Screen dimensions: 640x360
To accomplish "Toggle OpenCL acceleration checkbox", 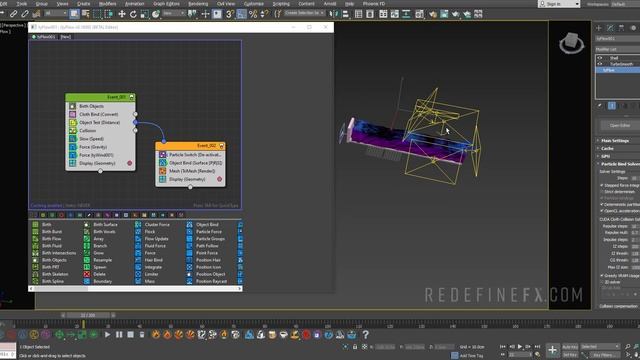I will click(602, 211).
